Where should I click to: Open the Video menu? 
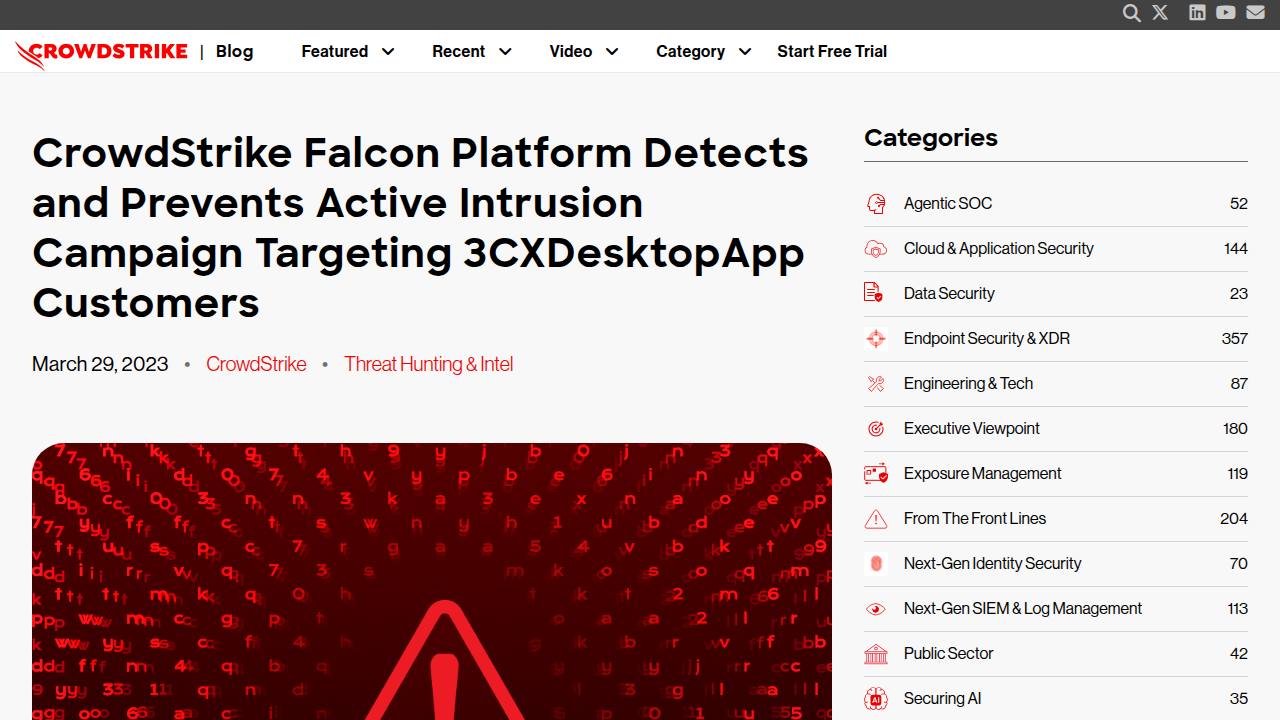(571, 51)
